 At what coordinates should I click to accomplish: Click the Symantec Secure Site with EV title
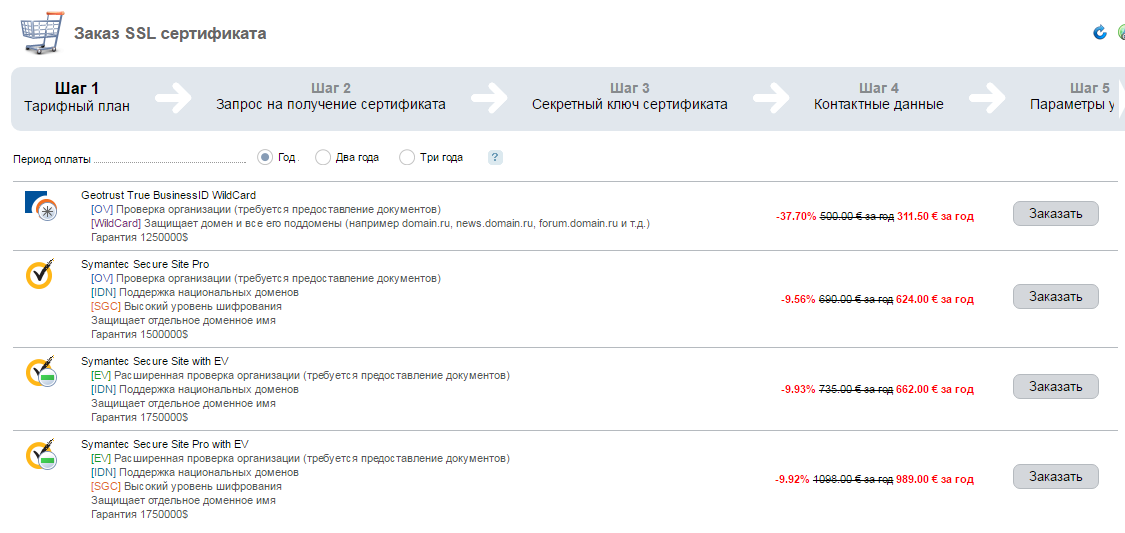tap(155, 361)
